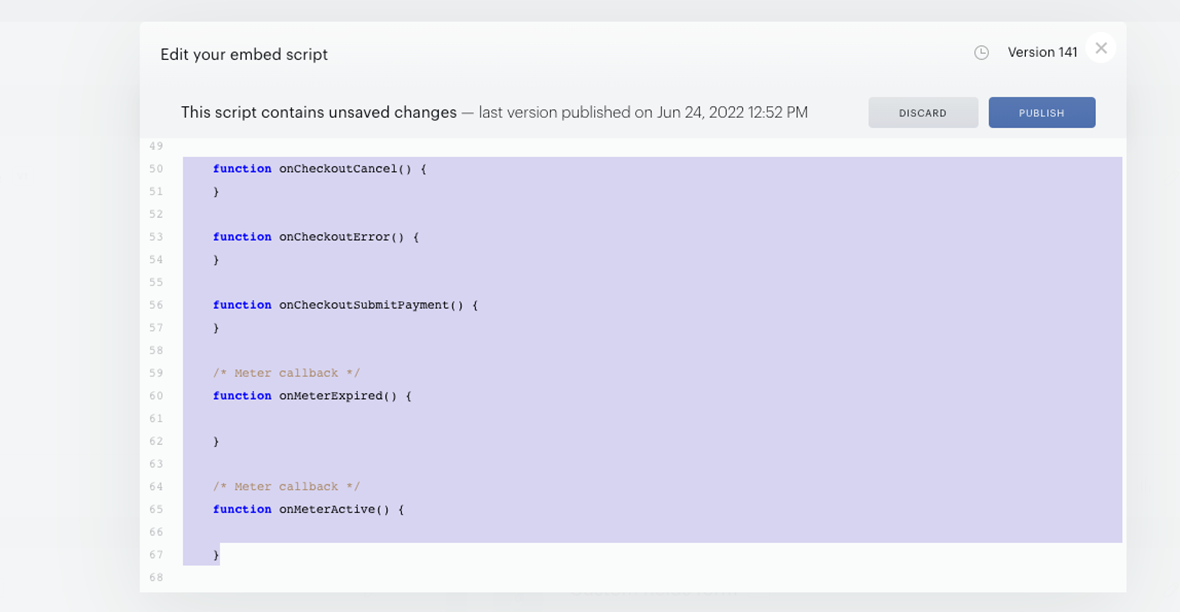
Task: Place cursor on empty line 66
Action: 652,532
